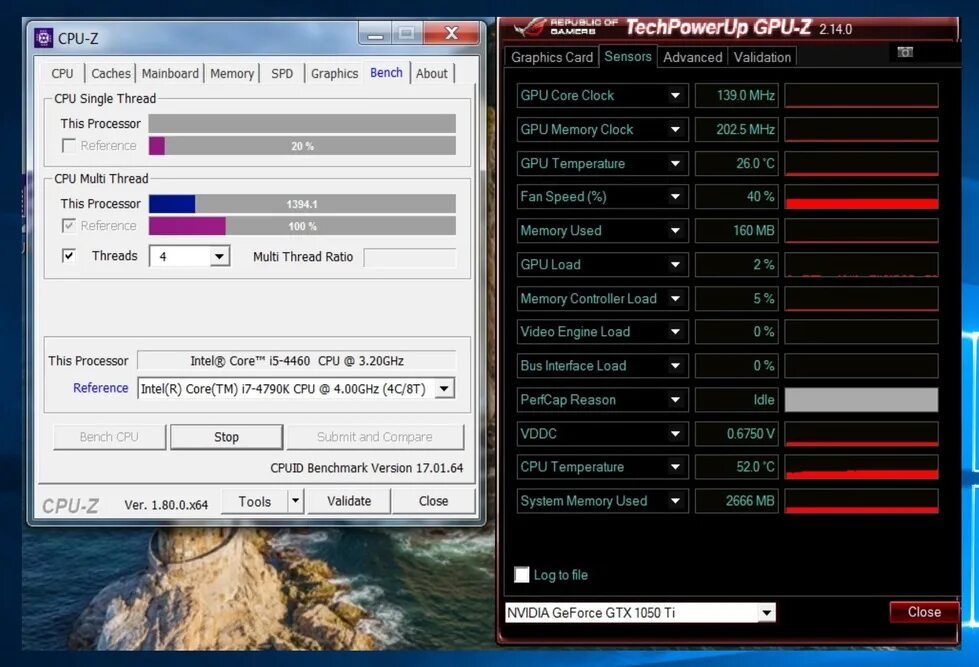979x667 pixels.
Task: Switch to the Caches tab
Action: click(111, 74)
